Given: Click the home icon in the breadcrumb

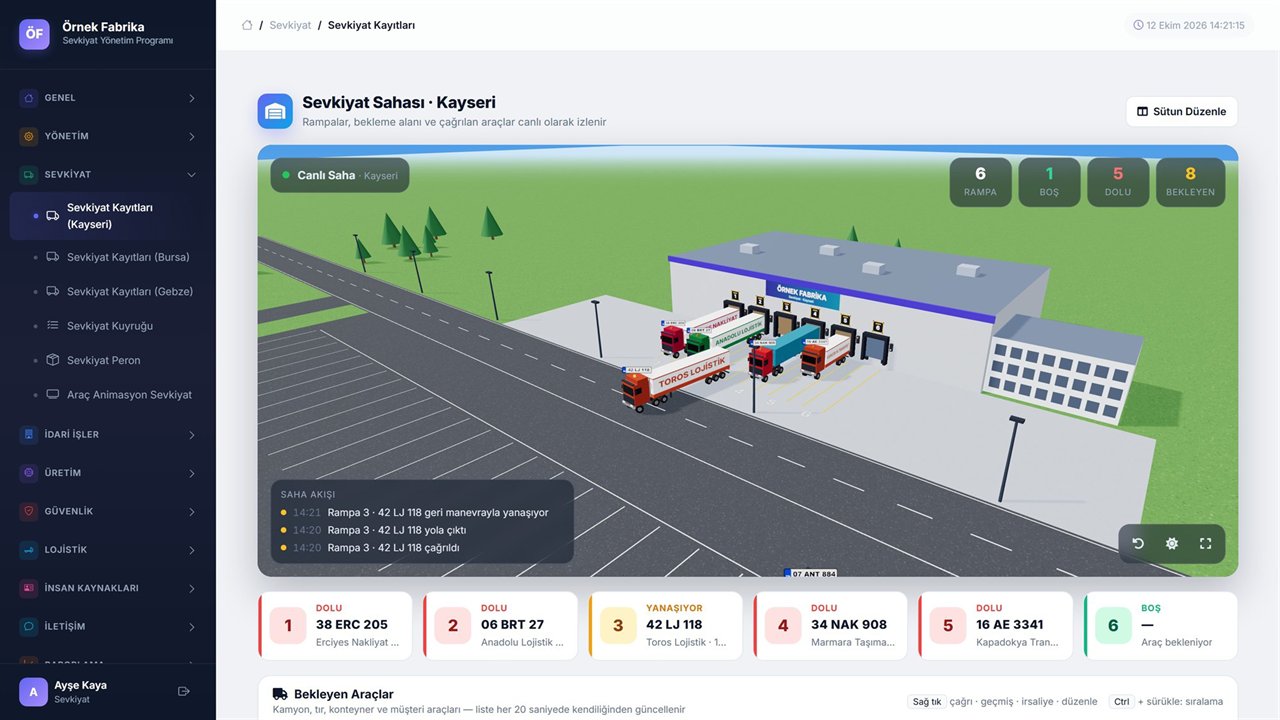Looking at the screenshot, I should coord(247,25).
